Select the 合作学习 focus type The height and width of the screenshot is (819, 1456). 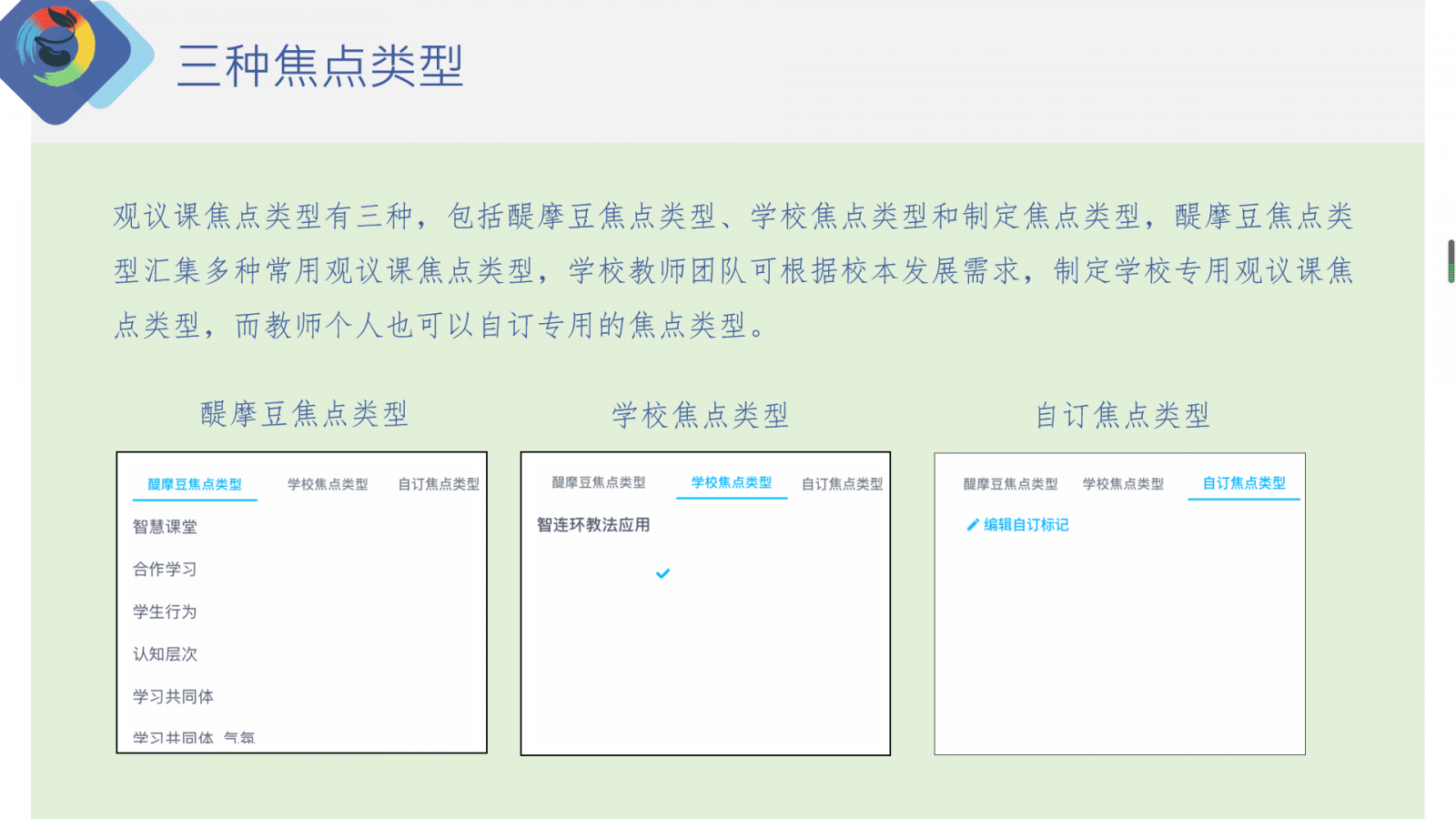tap(165, 570)
